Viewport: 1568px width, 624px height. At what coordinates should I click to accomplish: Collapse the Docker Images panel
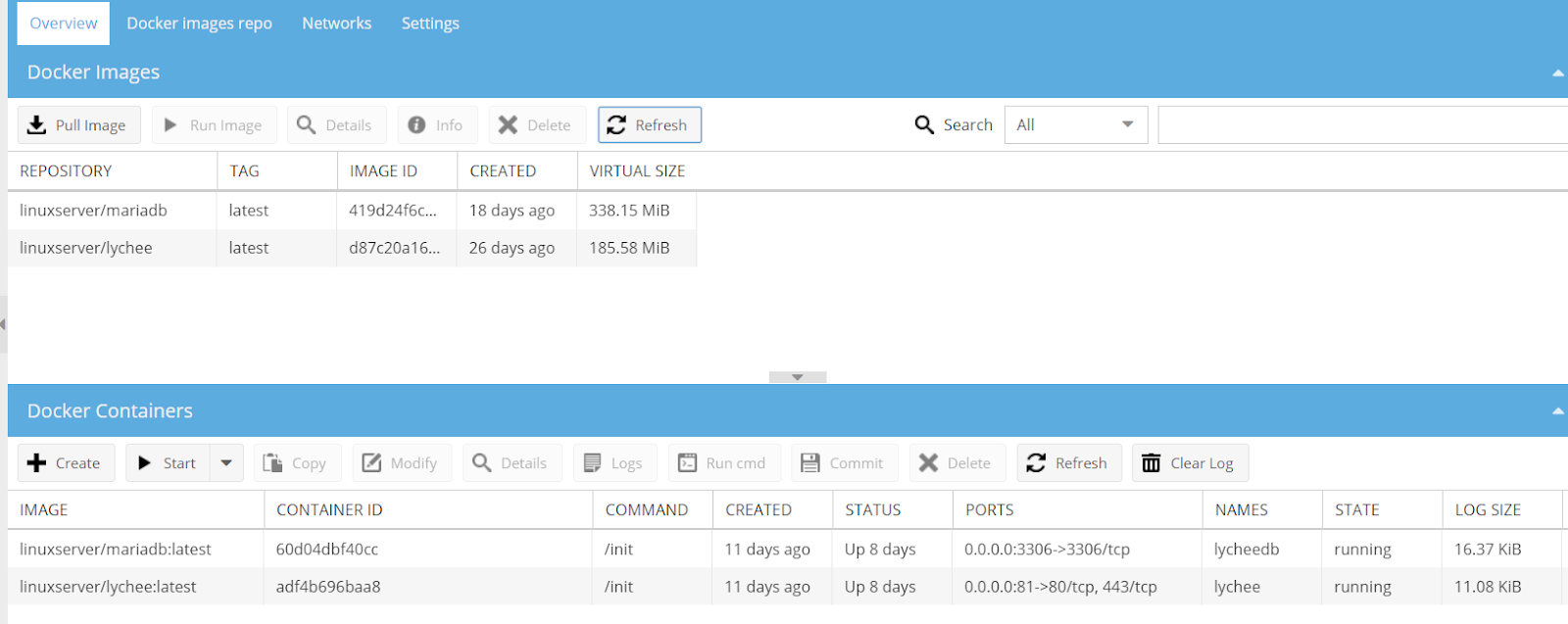(x=1557, y=73)
